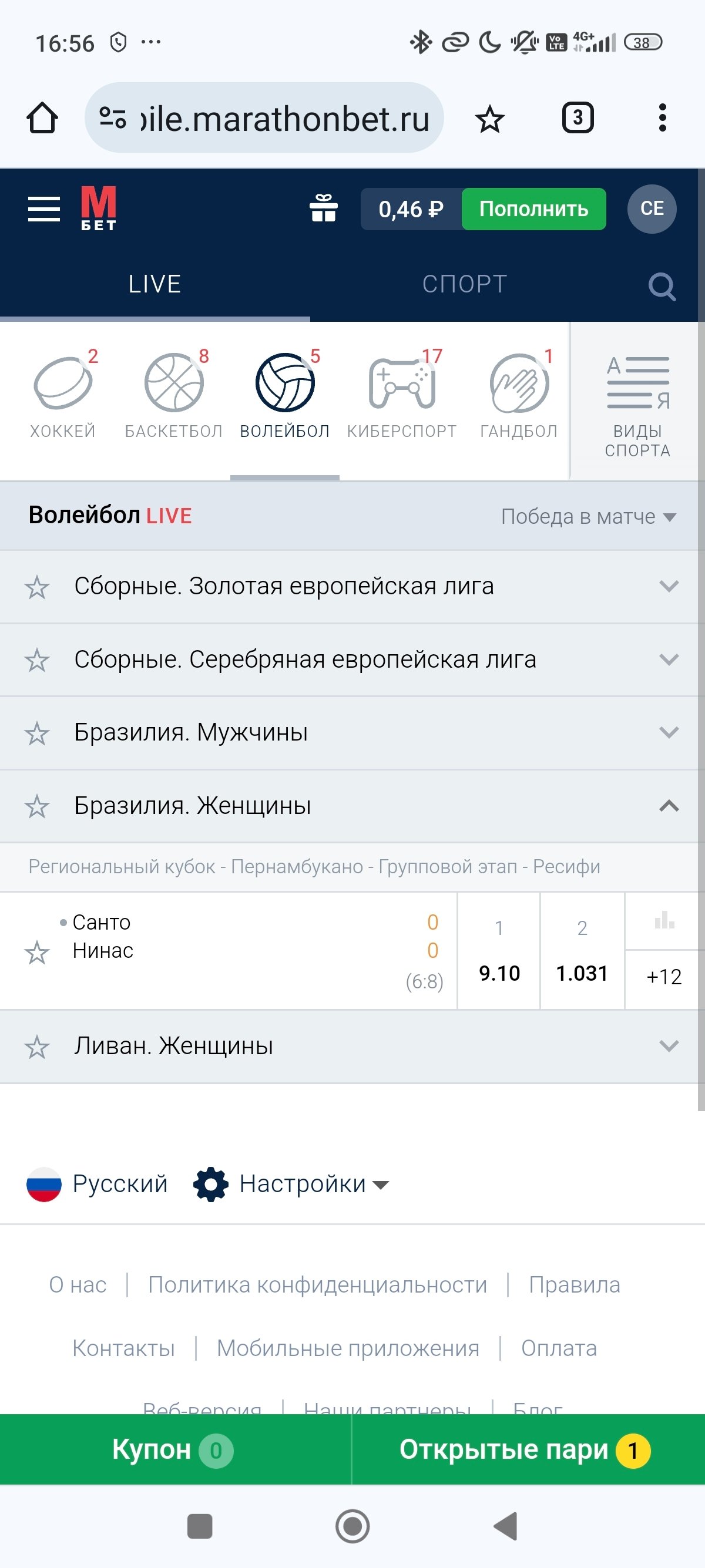Favorite the Золотая европейская лига star
705x1568 pixels.
coord(37,587)
